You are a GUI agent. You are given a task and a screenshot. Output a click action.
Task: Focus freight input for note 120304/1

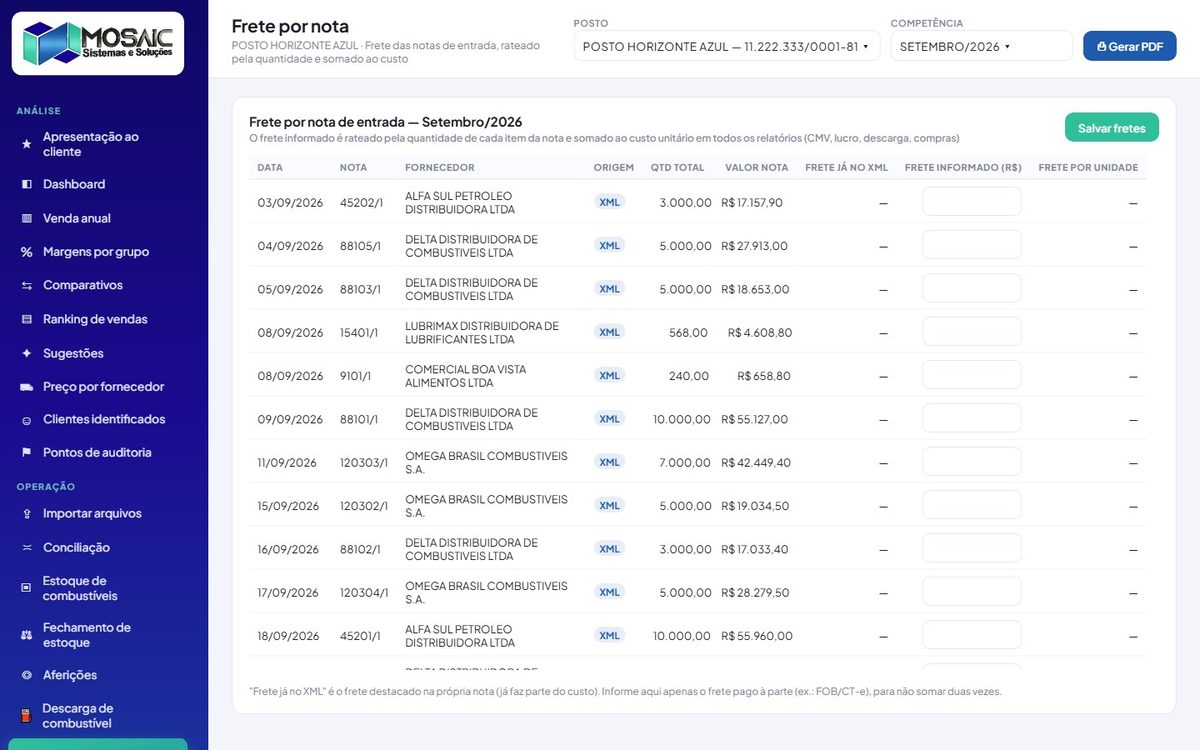tap(972, 592)
